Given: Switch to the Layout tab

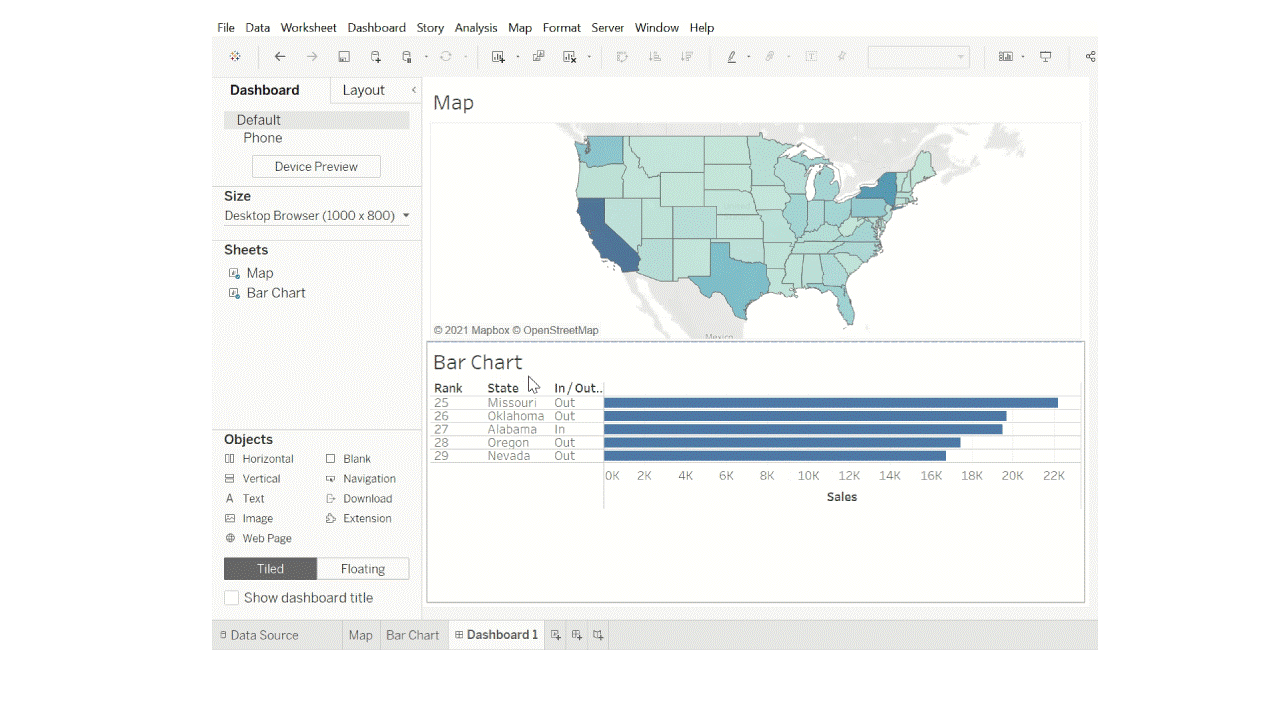Looking at the screenshot, I should [363, 90].
